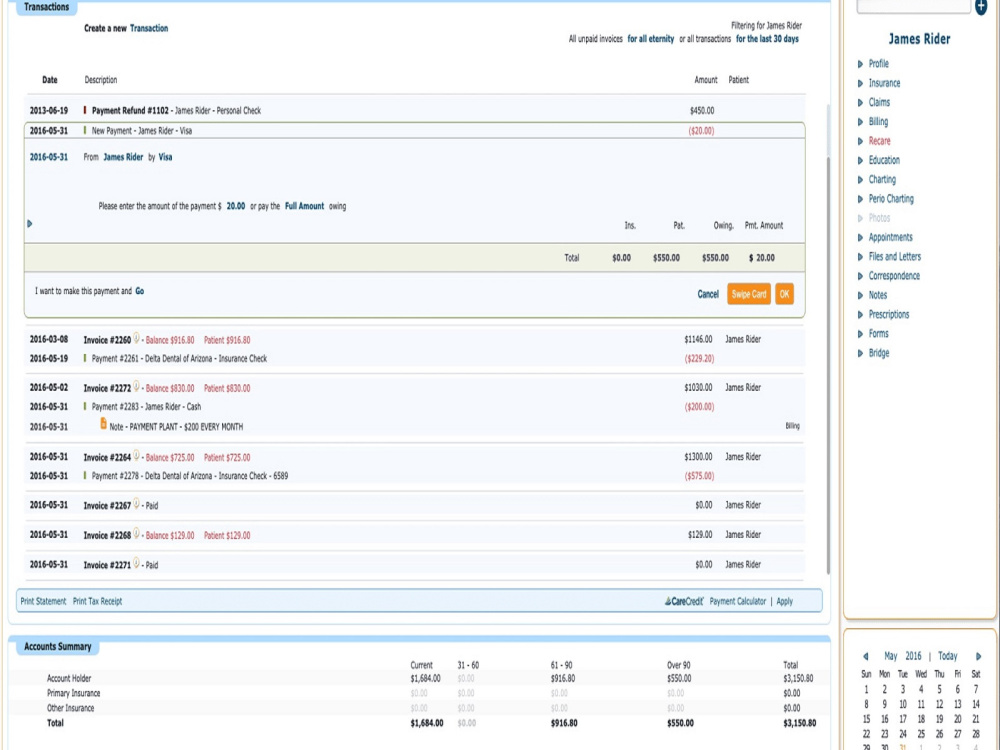The image size is (1000, 750).
Task: Open Bridge section in sidebar
Action: click(878, 353)
